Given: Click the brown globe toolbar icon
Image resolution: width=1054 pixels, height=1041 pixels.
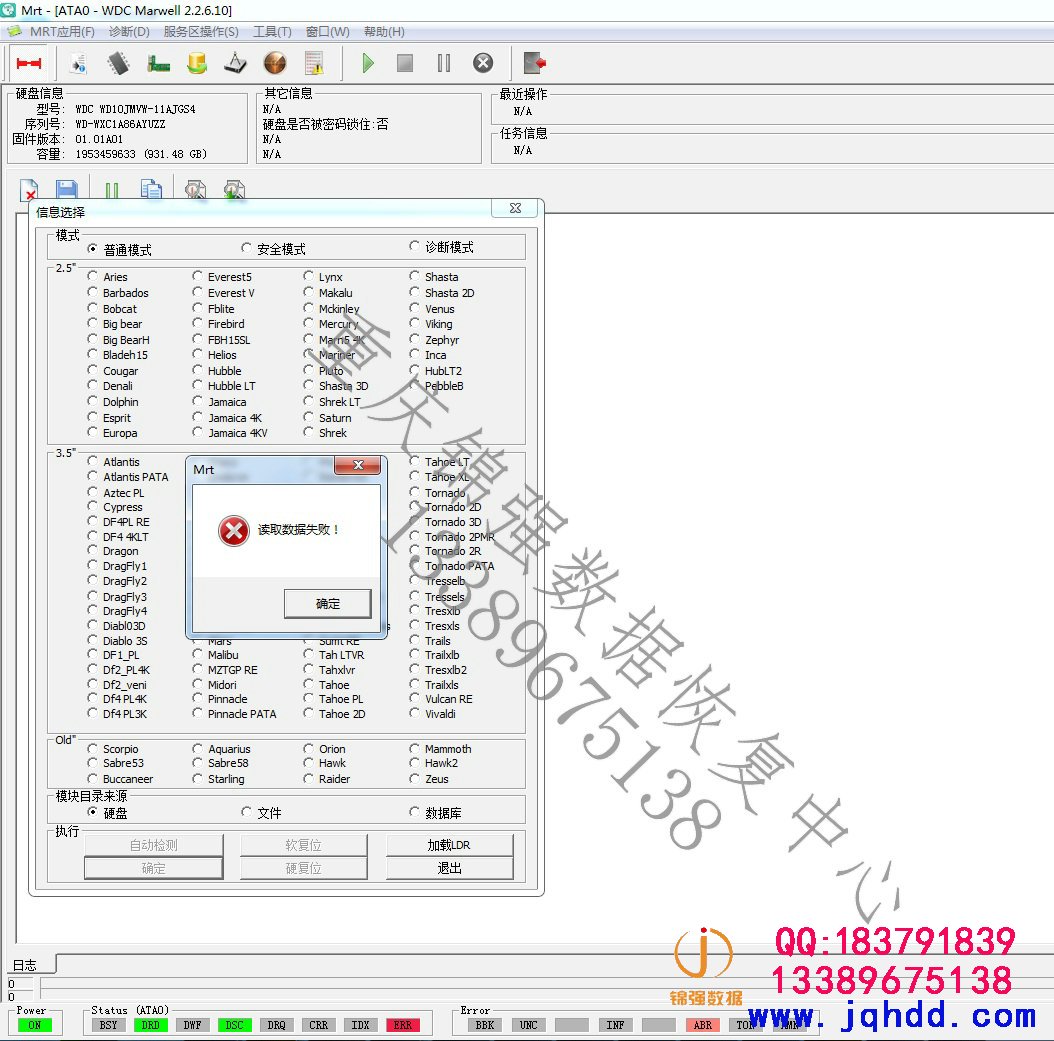Looking at the screenshot, I should click(x=275, y=63).
